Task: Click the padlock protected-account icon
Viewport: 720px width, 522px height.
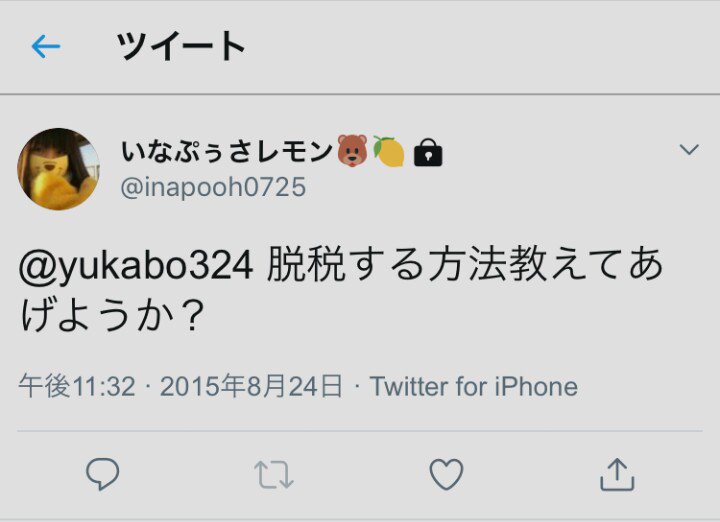Action: coord(428,152)
